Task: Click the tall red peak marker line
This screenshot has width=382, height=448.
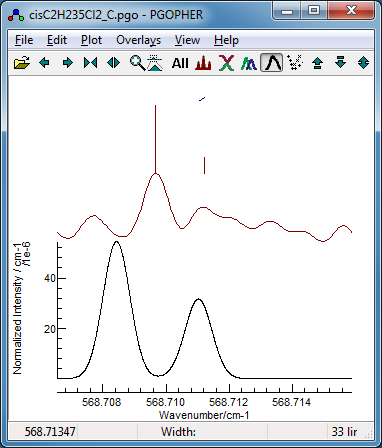Action: (x=155, y=139)
